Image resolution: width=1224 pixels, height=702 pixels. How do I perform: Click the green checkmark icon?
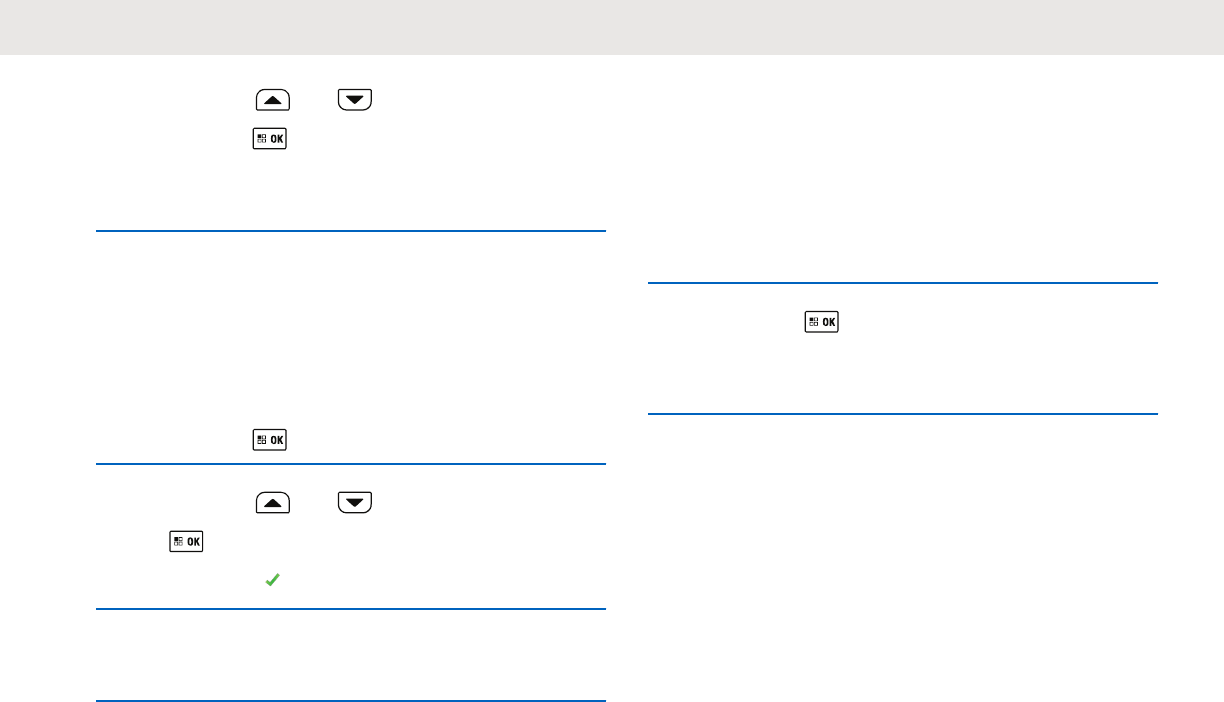[x=271, y=580]
